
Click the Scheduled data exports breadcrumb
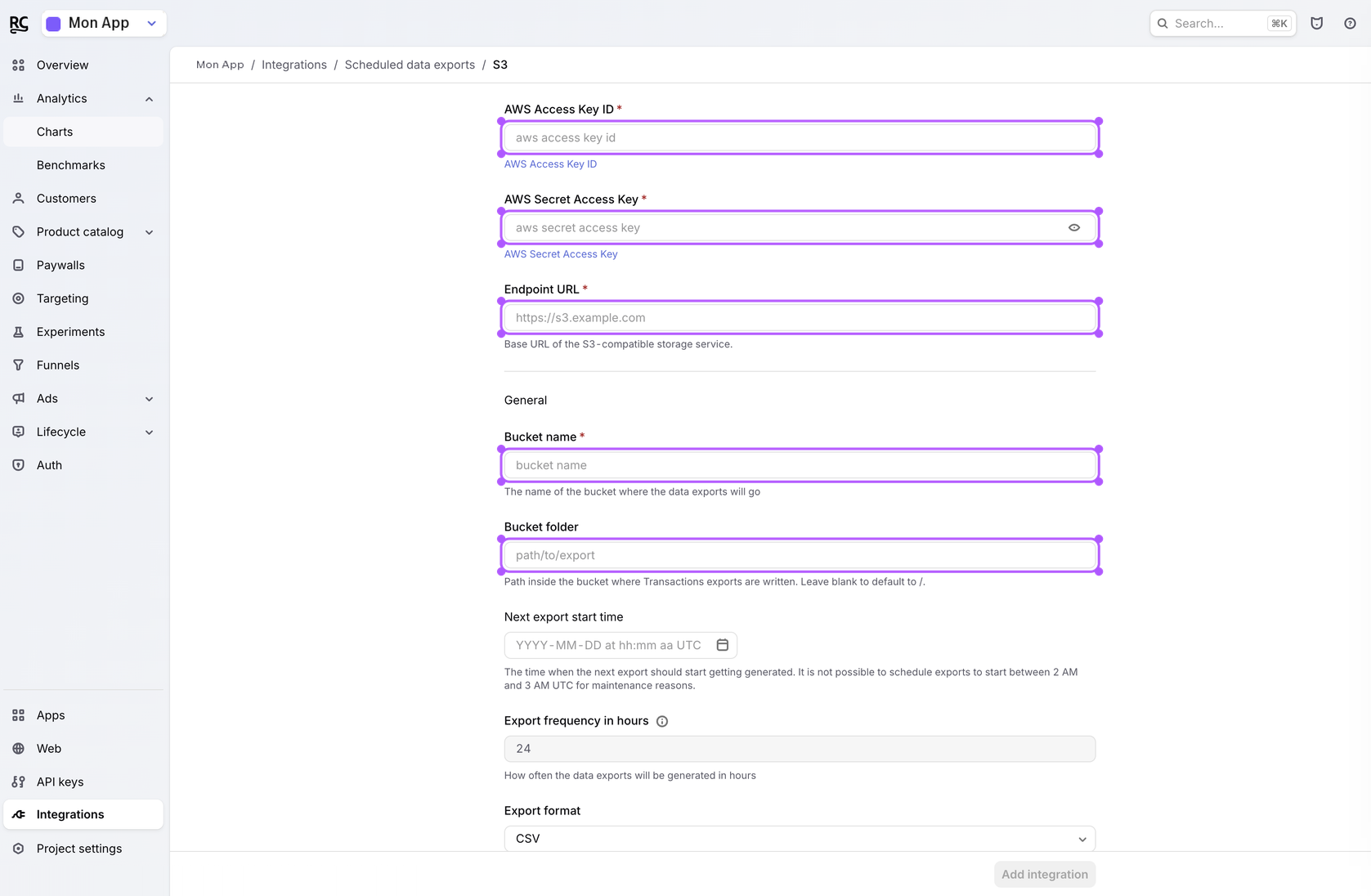[410, 65]
